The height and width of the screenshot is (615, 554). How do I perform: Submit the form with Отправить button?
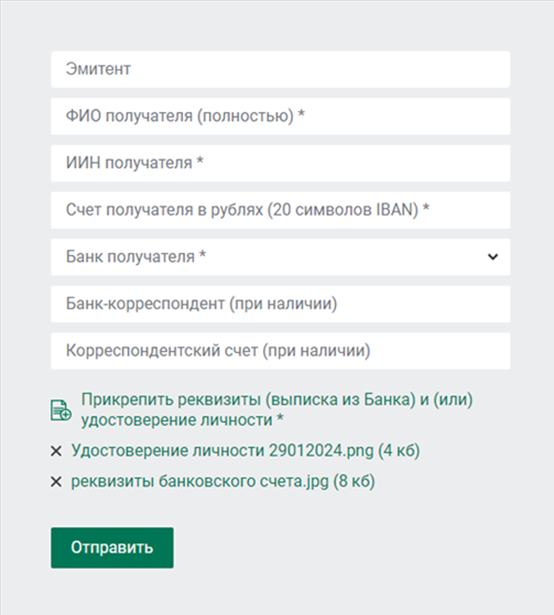coord(112,548)
